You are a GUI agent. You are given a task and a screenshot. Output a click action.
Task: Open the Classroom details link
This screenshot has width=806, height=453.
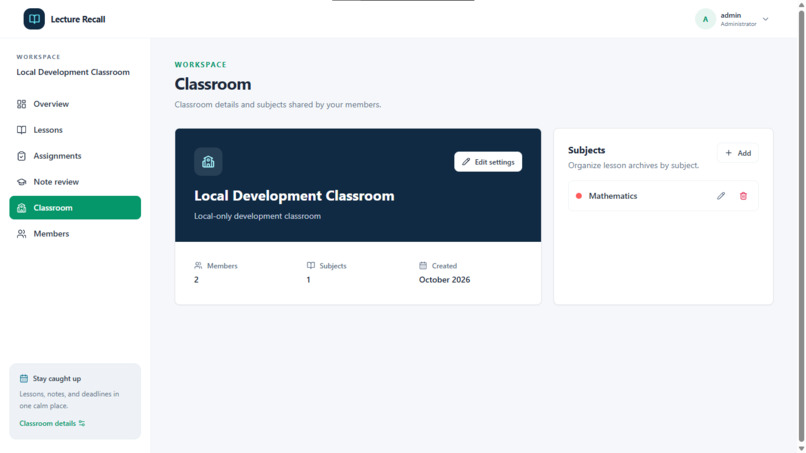(52, 423)
